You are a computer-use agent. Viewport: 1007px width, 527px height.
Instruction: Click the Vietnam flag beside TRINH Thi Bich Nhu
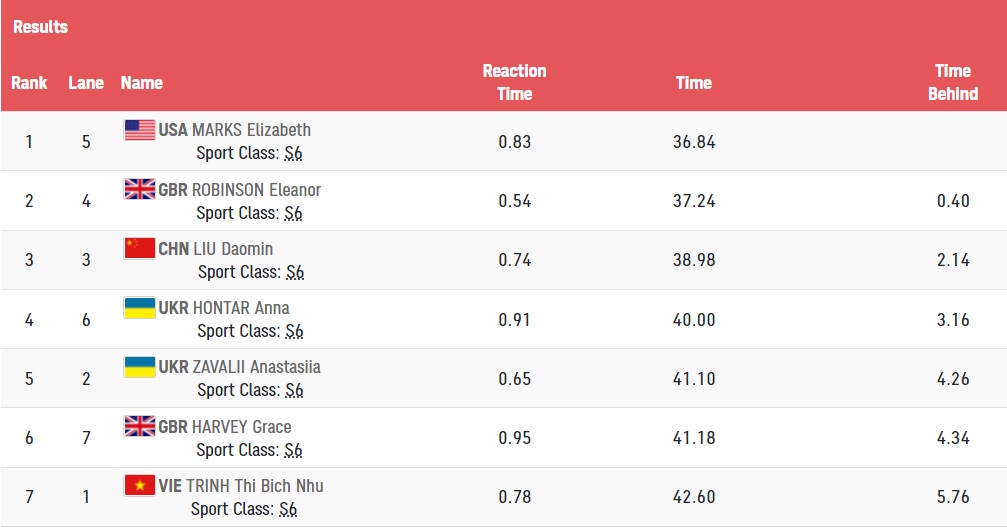click(x=139, y=485)
